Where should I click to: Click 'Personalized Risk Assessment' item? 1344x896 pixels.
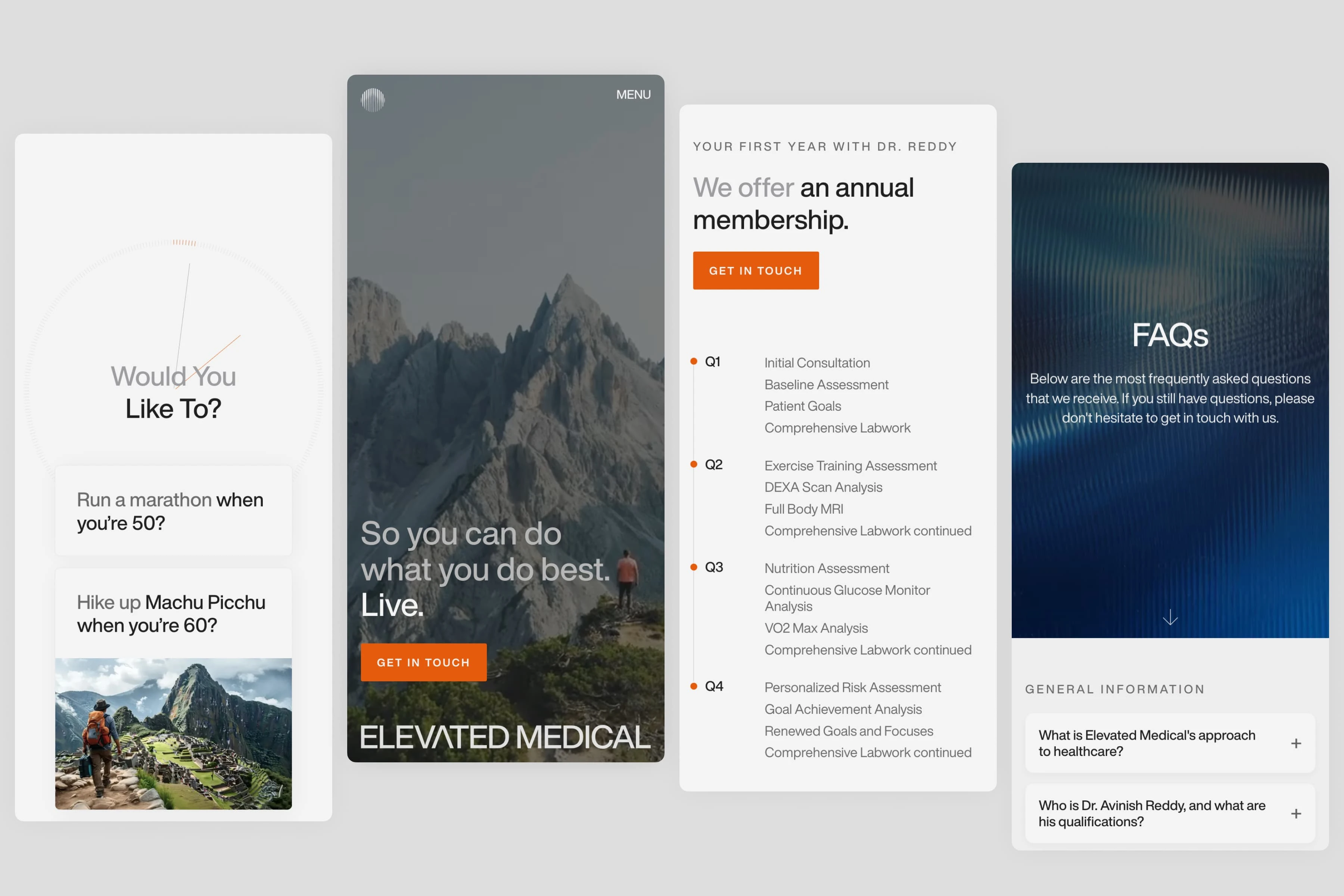(853, 687)
